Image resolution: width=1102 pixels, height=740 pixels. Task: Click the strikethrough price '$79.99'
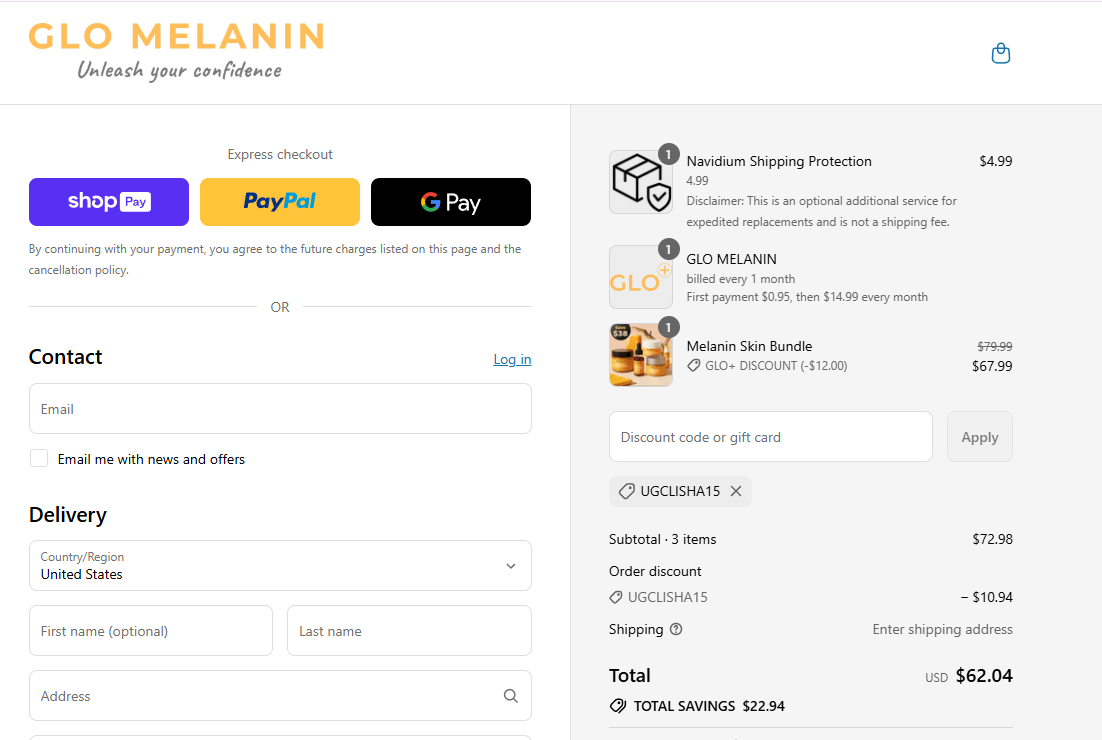994,346
